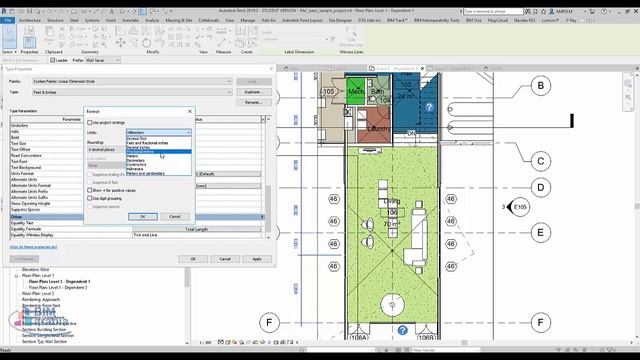Select the Copy tool in Modify panel
This screenshot has height=360, width=640.
click(133, 42)
